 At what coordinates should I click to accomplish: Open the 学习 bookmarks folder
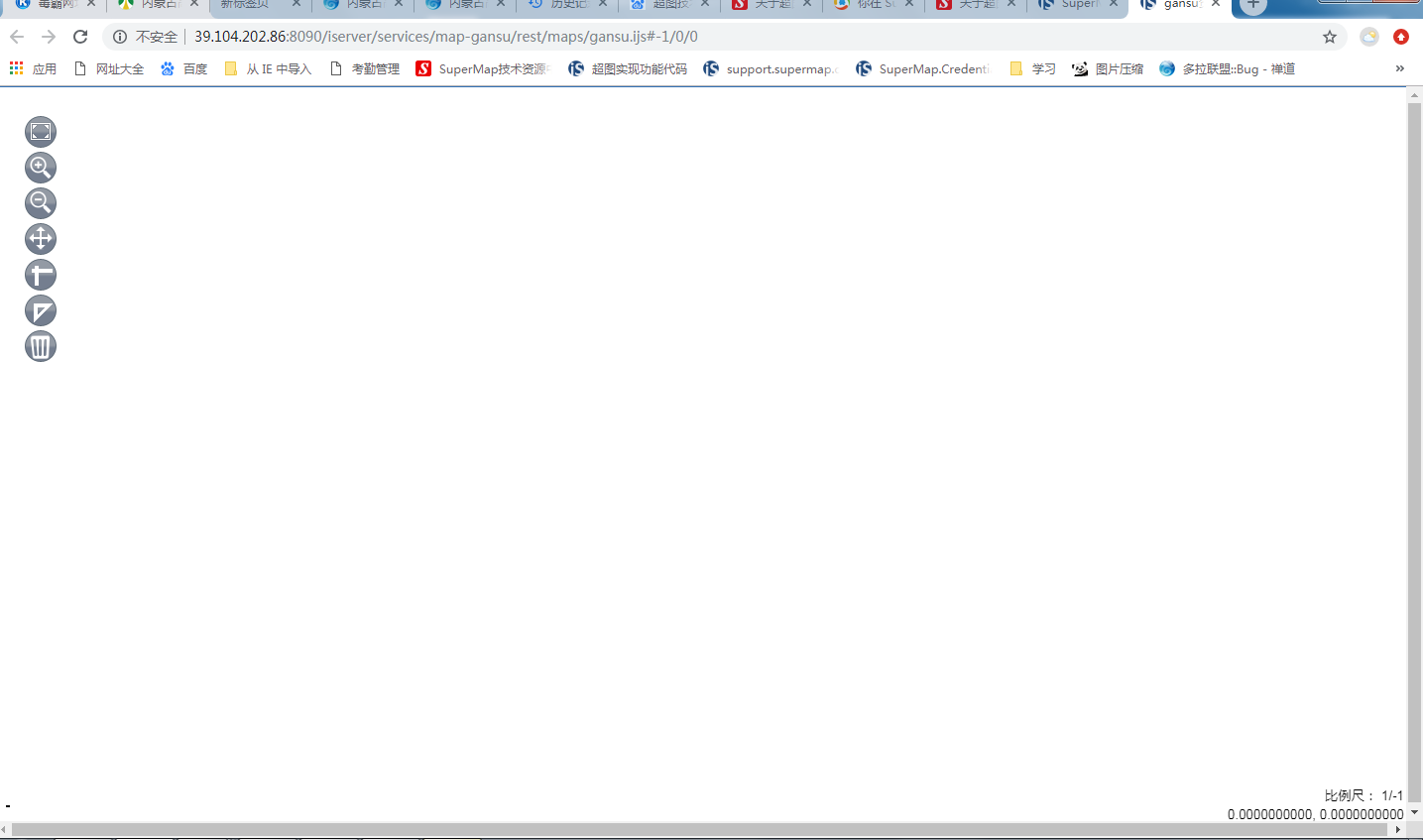coord(1032,68)
